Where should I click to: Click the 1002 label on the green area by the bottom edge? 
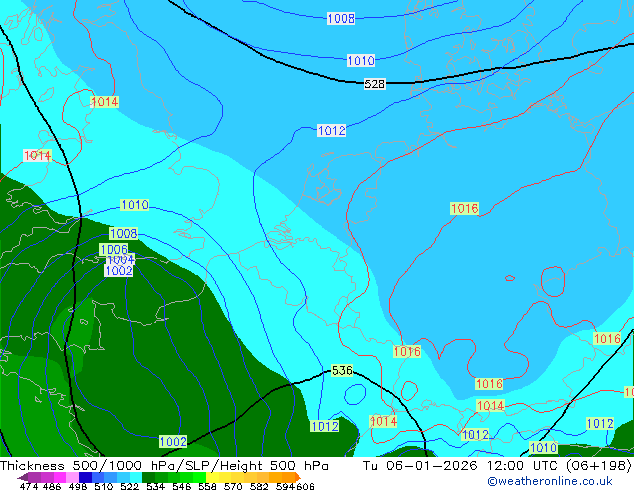173,441
